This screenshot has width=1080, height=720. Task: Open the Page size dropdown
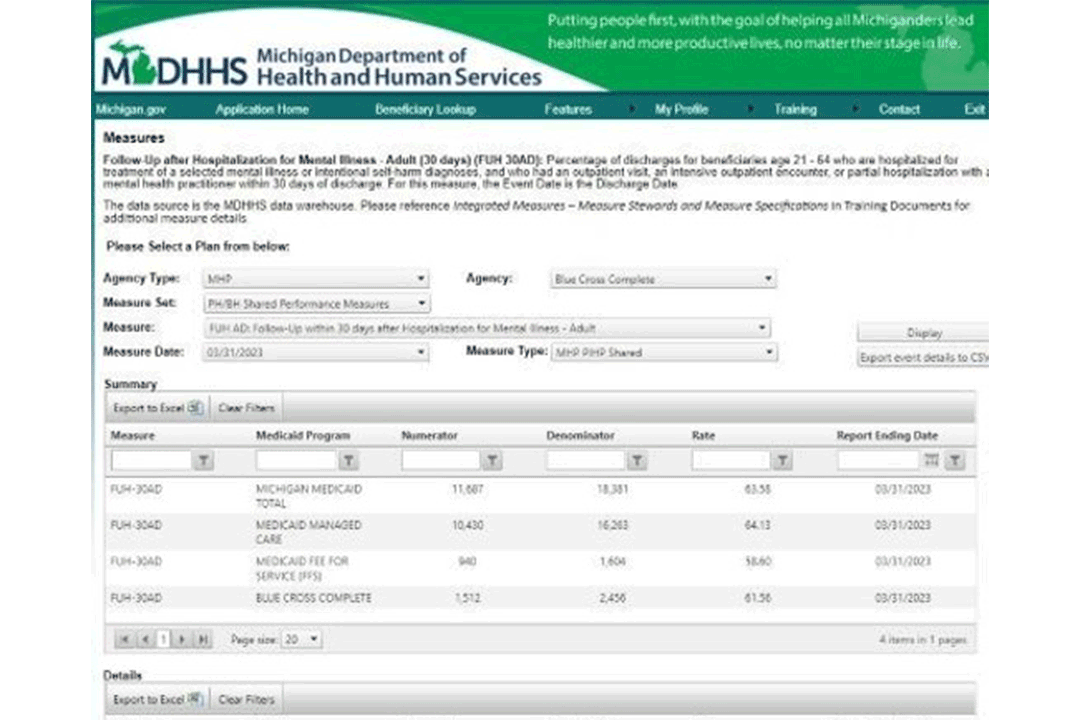[315, 639]
